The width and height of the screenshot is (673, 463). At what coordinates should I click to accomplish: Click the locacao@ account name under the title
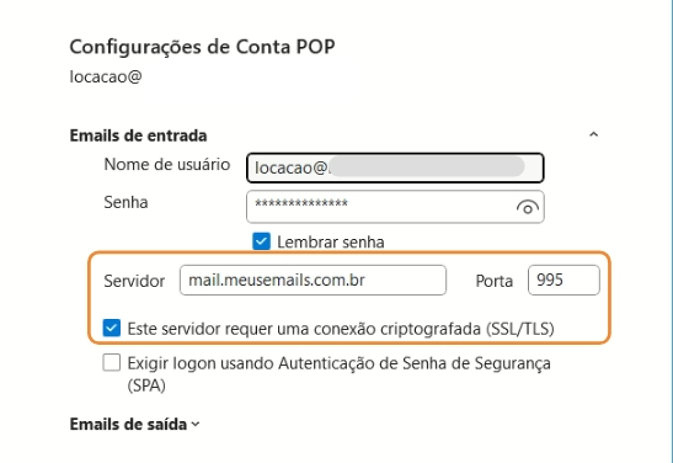coord(94,73)
